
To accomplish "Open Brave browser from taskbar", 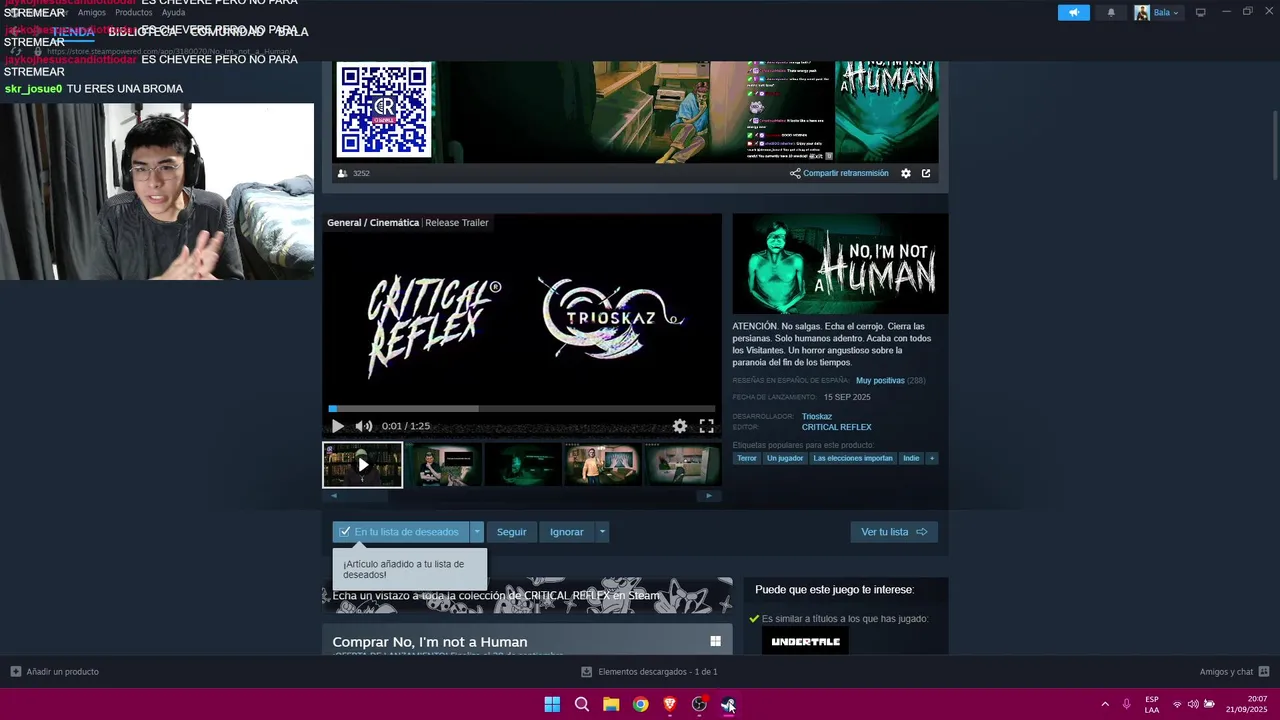I will [x=669, y=704].
